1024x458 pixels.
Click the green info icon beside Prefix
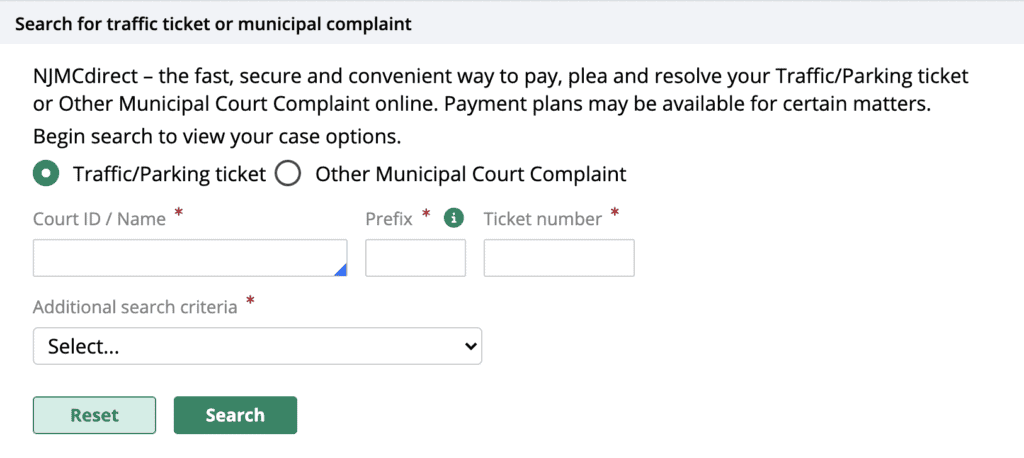click(454, 218)
